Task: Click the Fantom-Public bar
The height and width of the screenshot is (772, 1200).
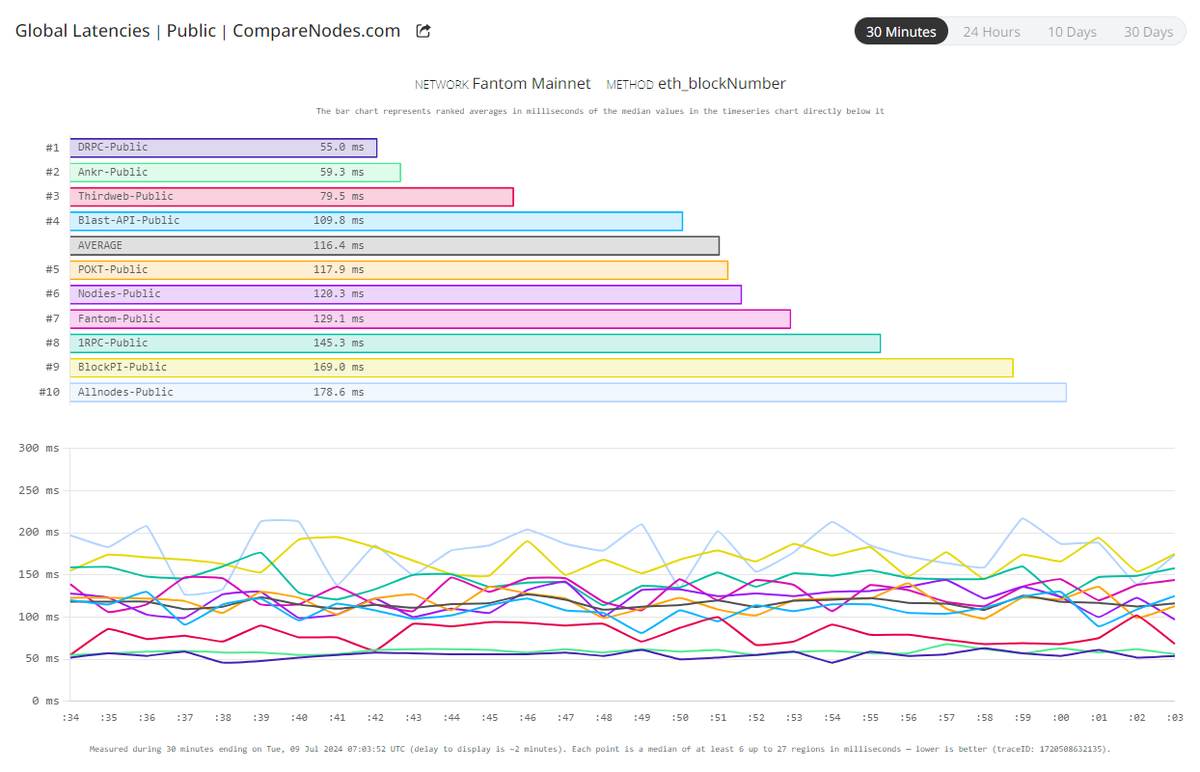Action: pos(430,318)
